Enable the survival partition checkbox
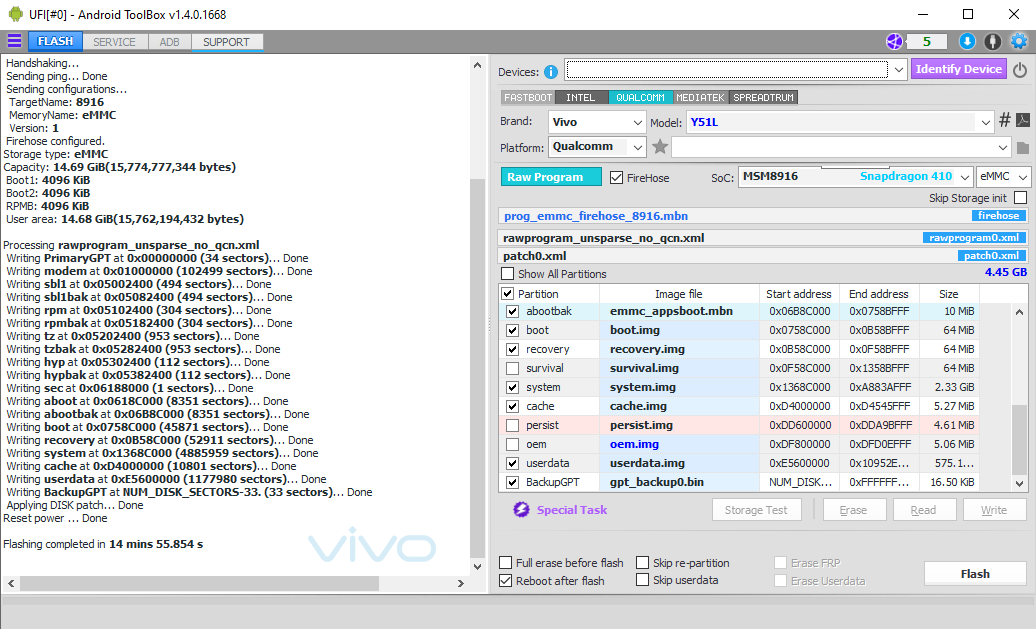The image size is (1036, 629). (x=512, y=368)
